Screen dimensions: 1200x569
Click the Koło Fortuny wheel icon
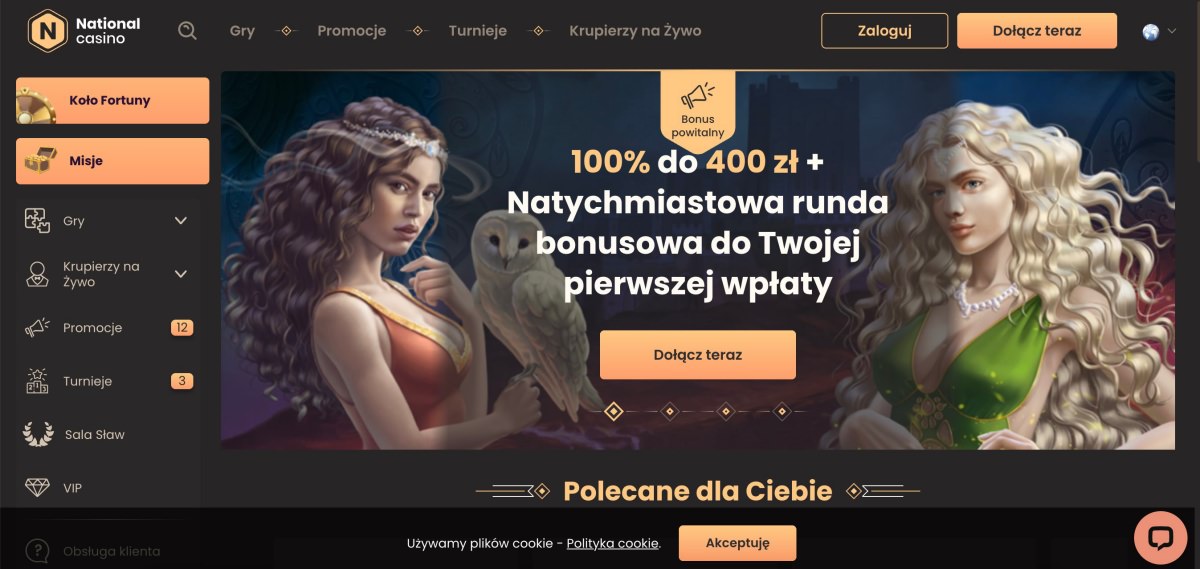tap(35, 102)
